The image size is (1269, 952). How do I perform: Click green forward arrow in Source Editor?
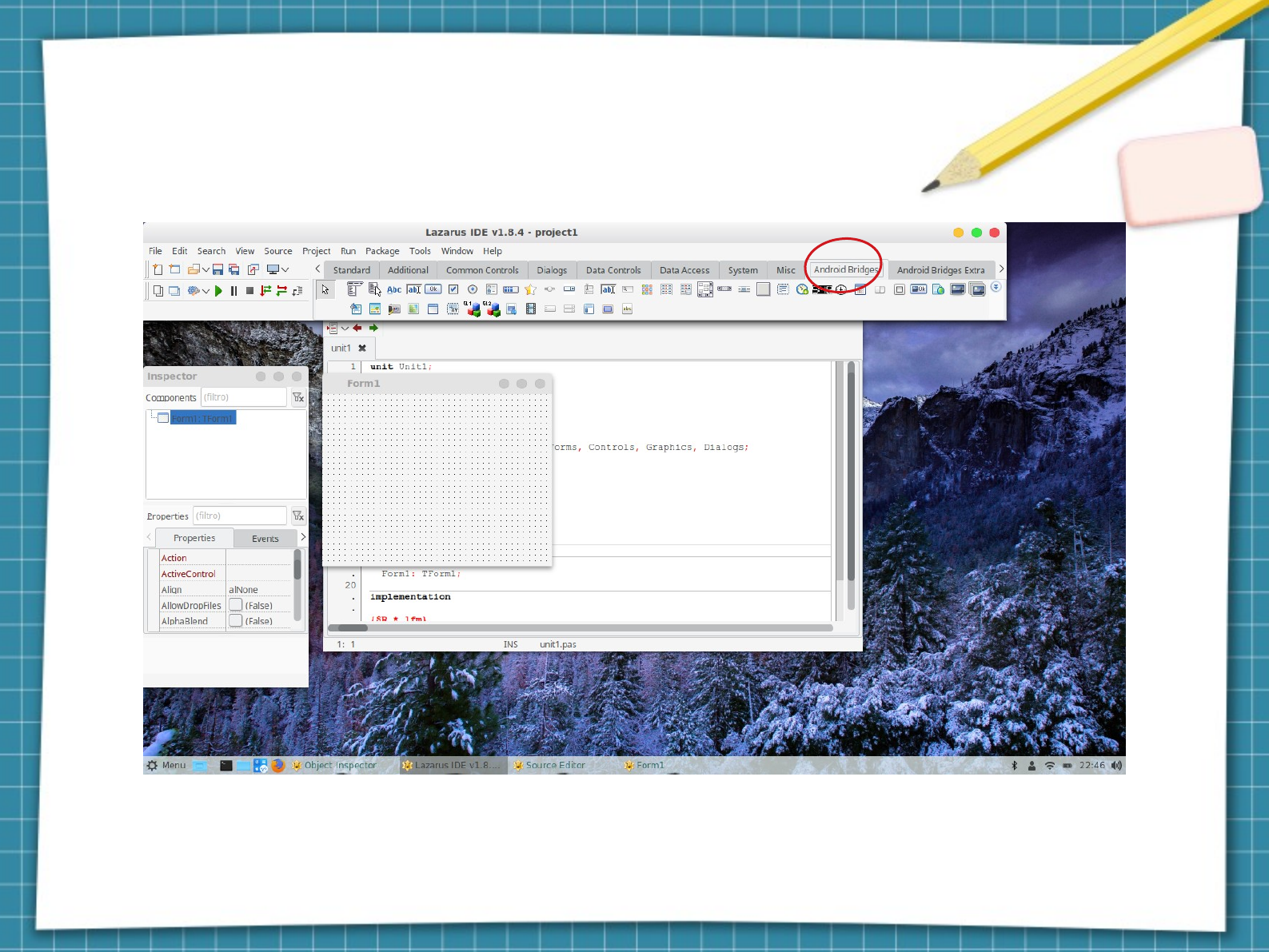373,328
